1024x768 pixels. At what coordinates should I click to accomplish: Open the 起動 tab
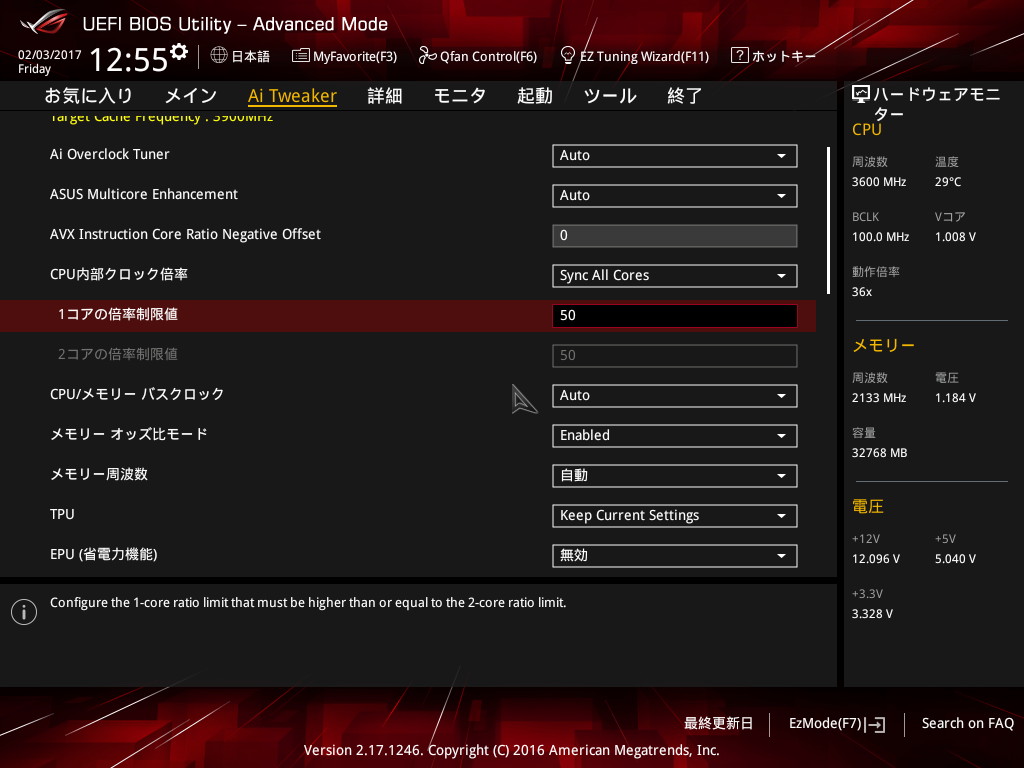tap(535, 96)
